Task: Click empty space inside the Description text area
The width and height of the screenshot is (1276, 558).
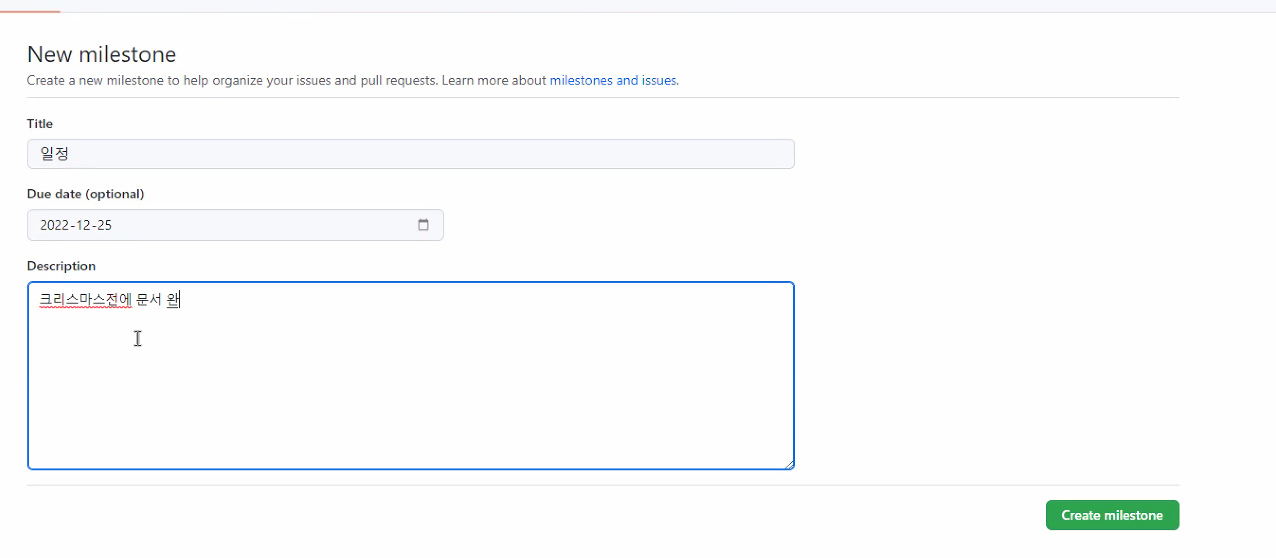Action: click(x=411, y=400)
